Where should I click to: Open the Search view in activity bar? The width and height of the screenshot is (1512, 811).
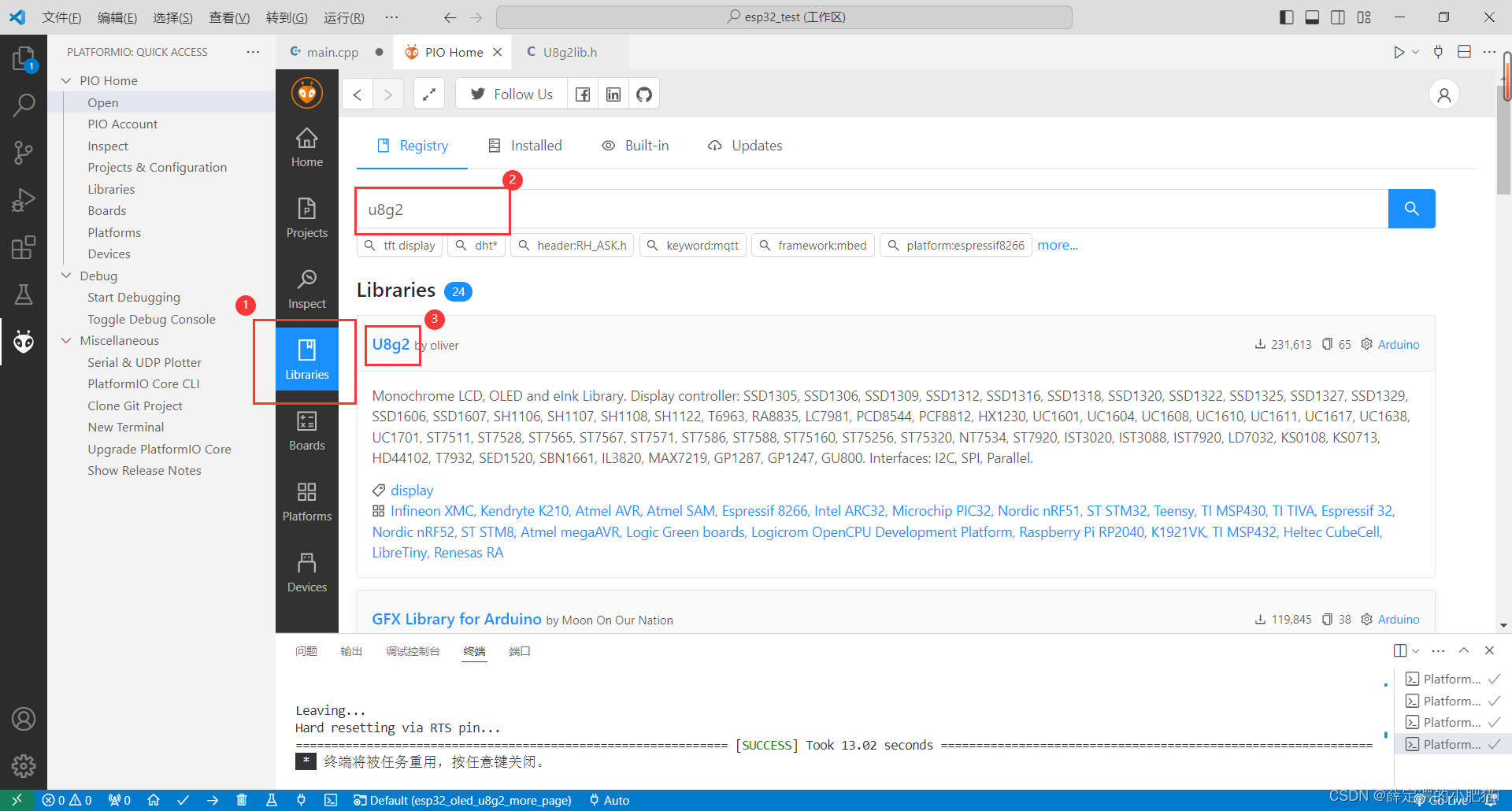[24, 104]
